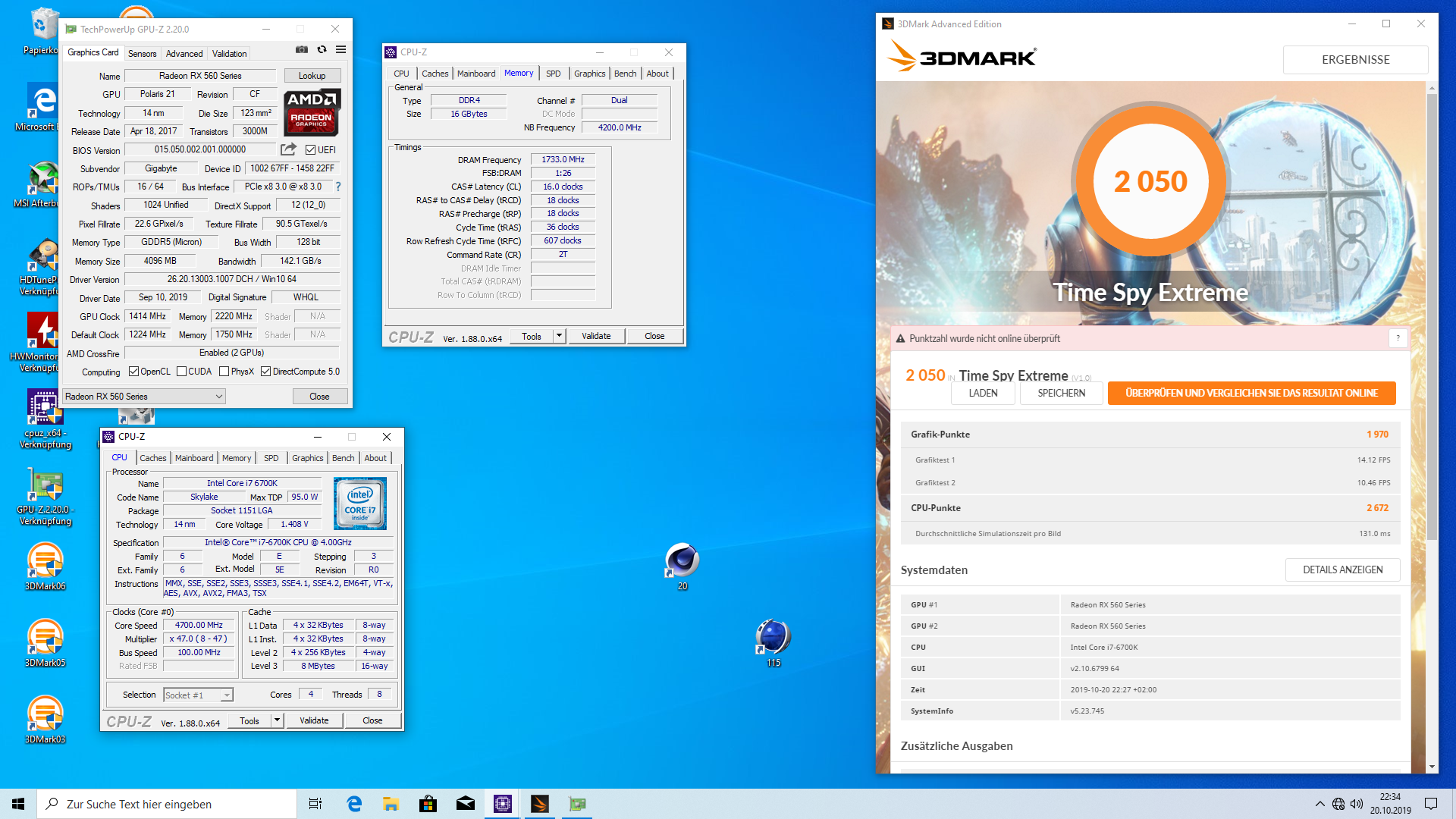Click the CPU-Z taskbar icon
Screen dimensions: 1456x819
[x=503, y=804]
